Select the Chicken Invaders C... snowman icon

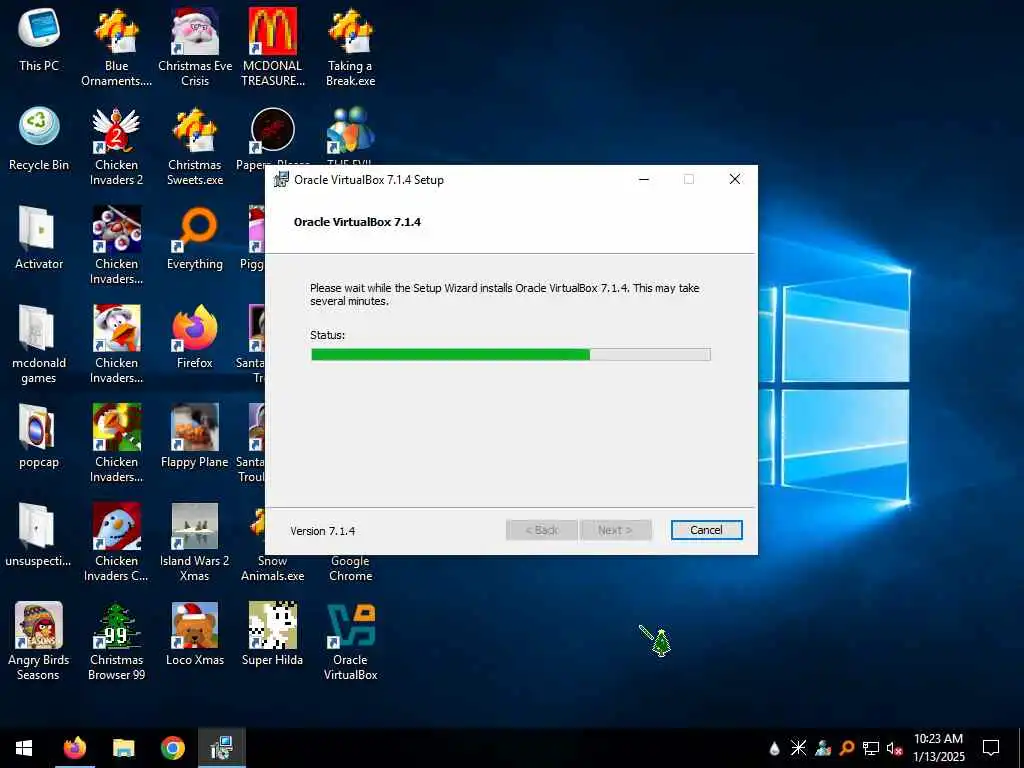(x=116, y=543)
